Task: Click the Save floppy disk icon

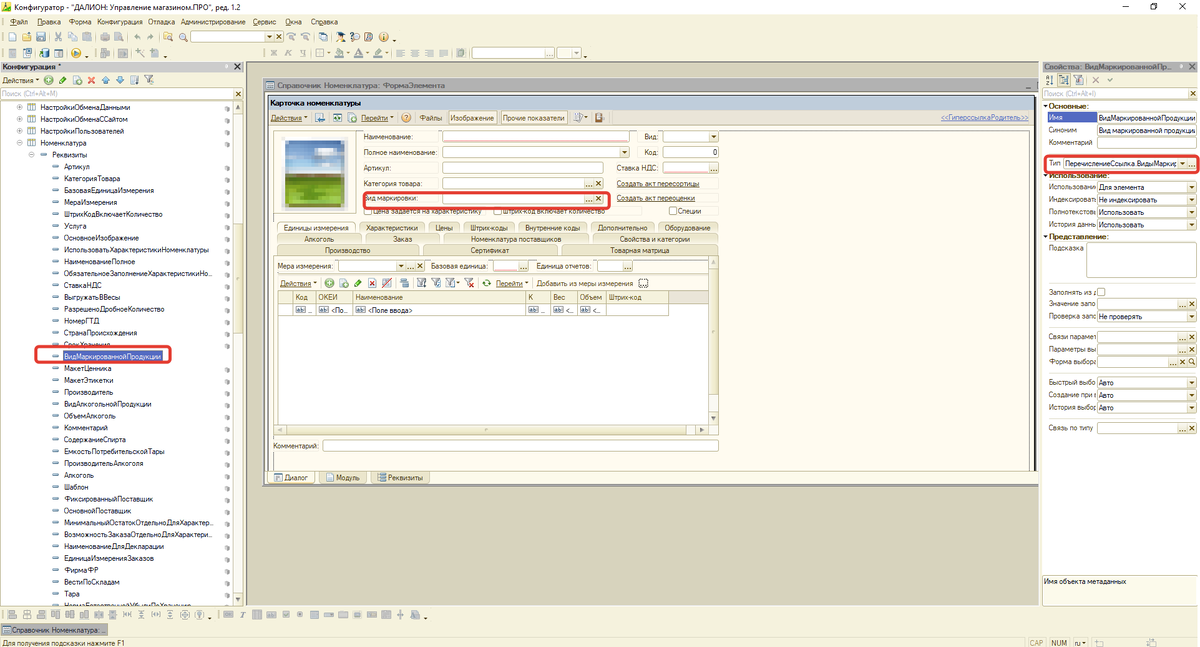Action: [x=41, y=36]
